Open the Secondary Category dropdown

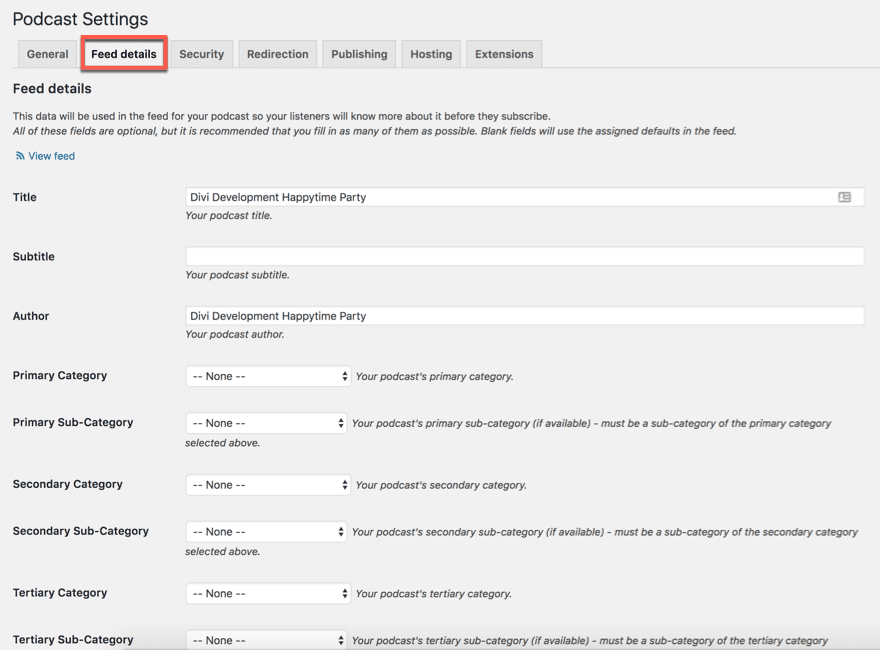265,485
